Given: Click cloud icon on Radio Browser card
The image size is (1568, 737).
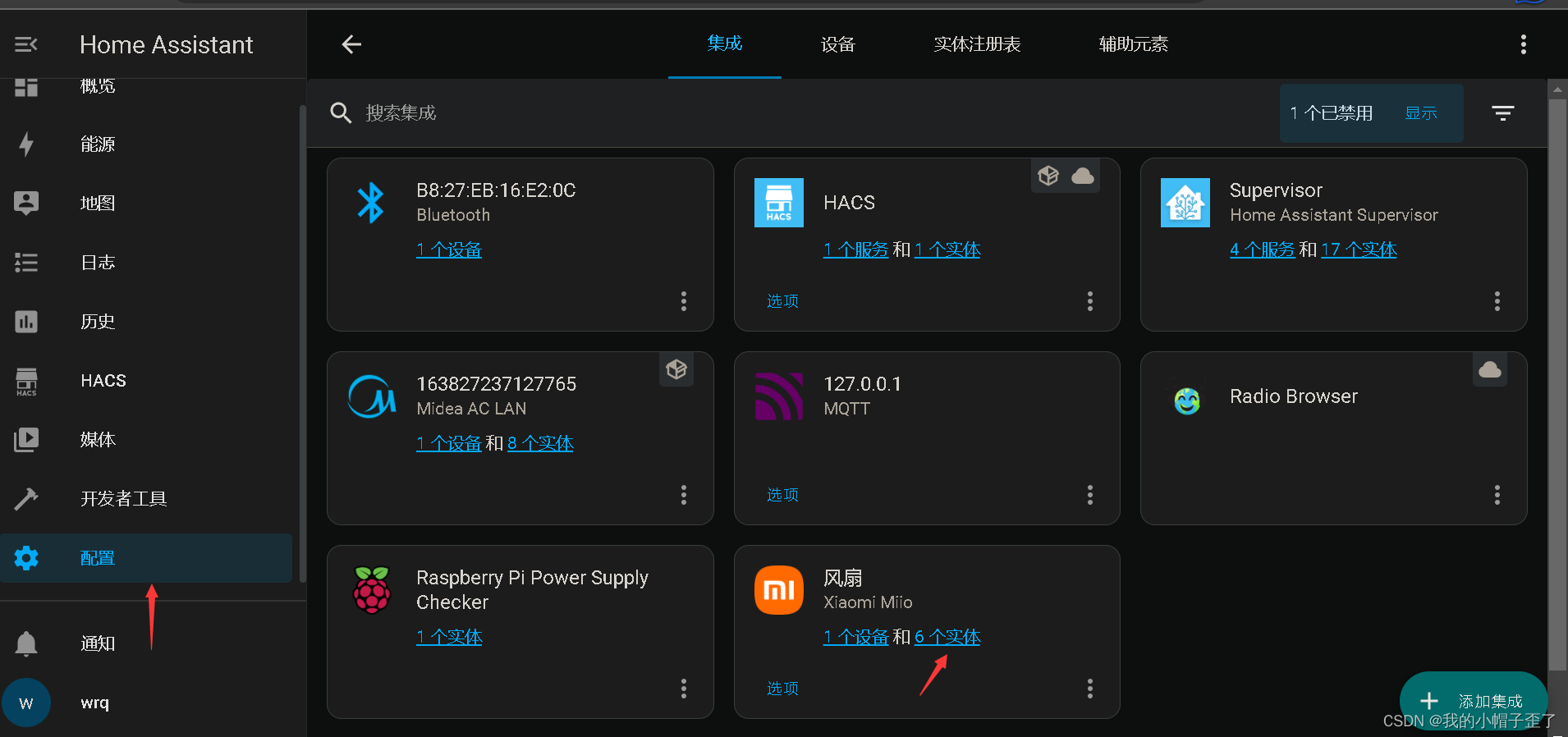Looking at the screenshot, I should [x=1490, y=370].
